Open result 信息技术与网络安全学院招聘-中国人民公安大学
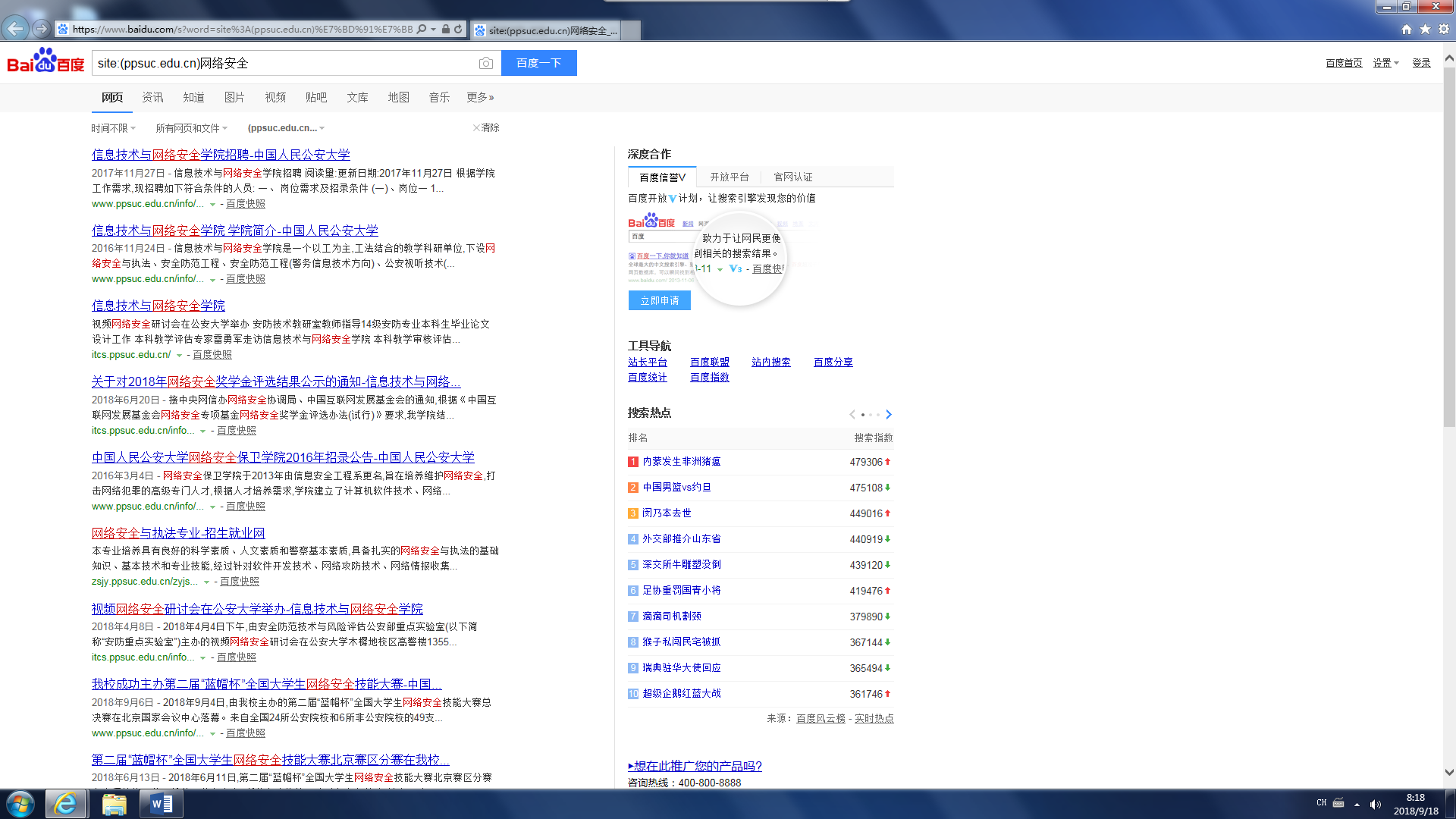 tap(221, 155)
